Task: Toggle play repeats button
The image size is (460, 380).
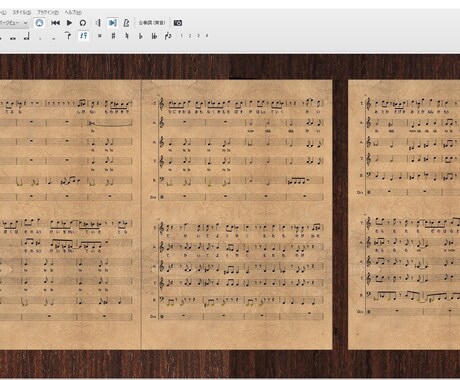Action: pyautogui.click(x=98, y=23)
